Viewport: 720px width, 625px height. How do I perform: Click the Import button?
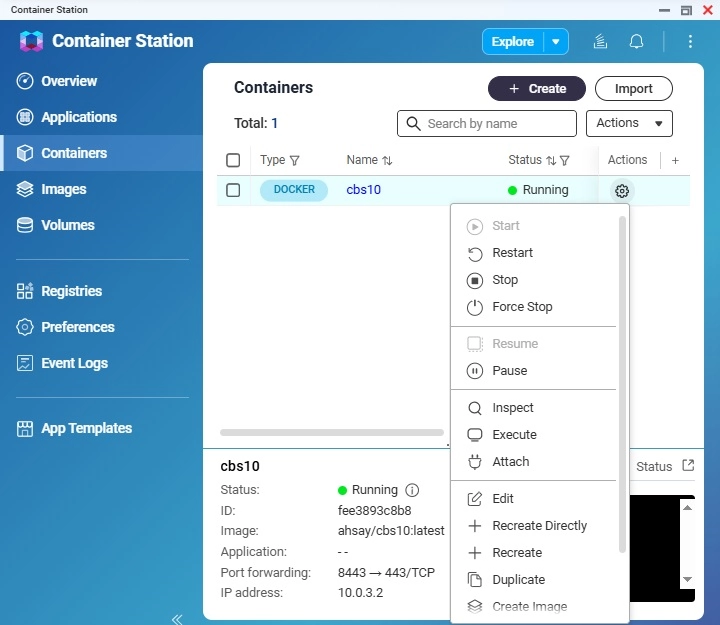pos(633,89)
